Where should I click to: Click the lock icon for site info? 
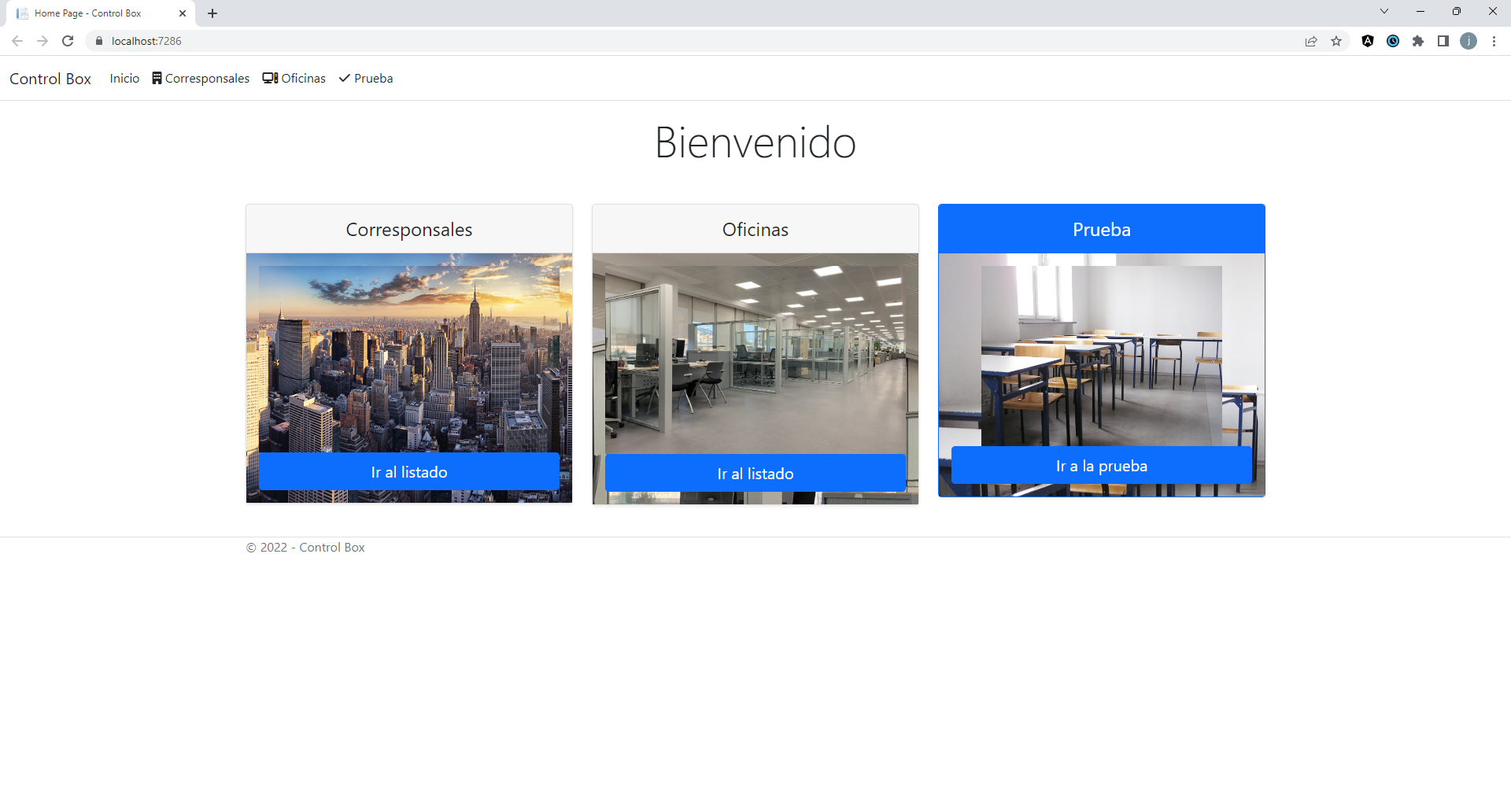(x=99, y=40)
